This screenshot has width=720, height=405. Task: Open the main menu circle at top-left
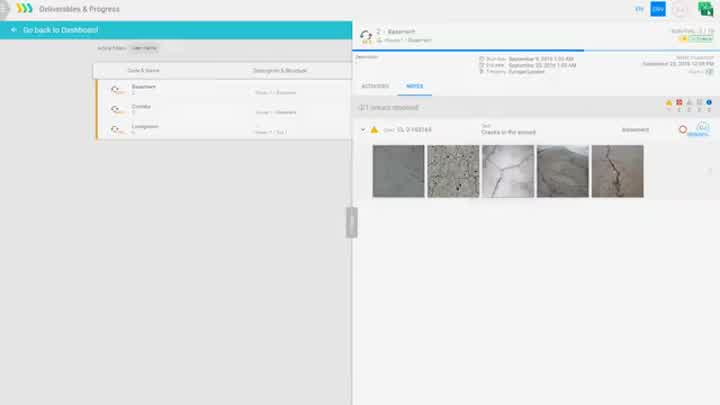(x=4, y=9)
